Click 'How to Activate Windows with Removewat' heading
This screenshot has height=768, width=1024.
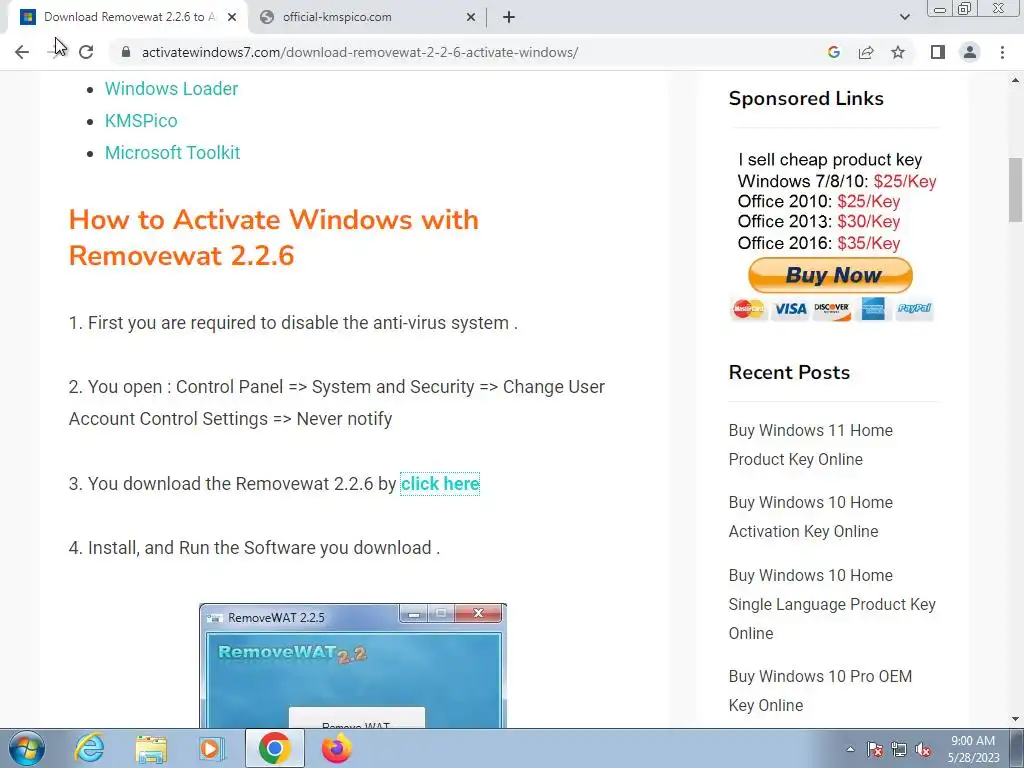pos(274,237)
